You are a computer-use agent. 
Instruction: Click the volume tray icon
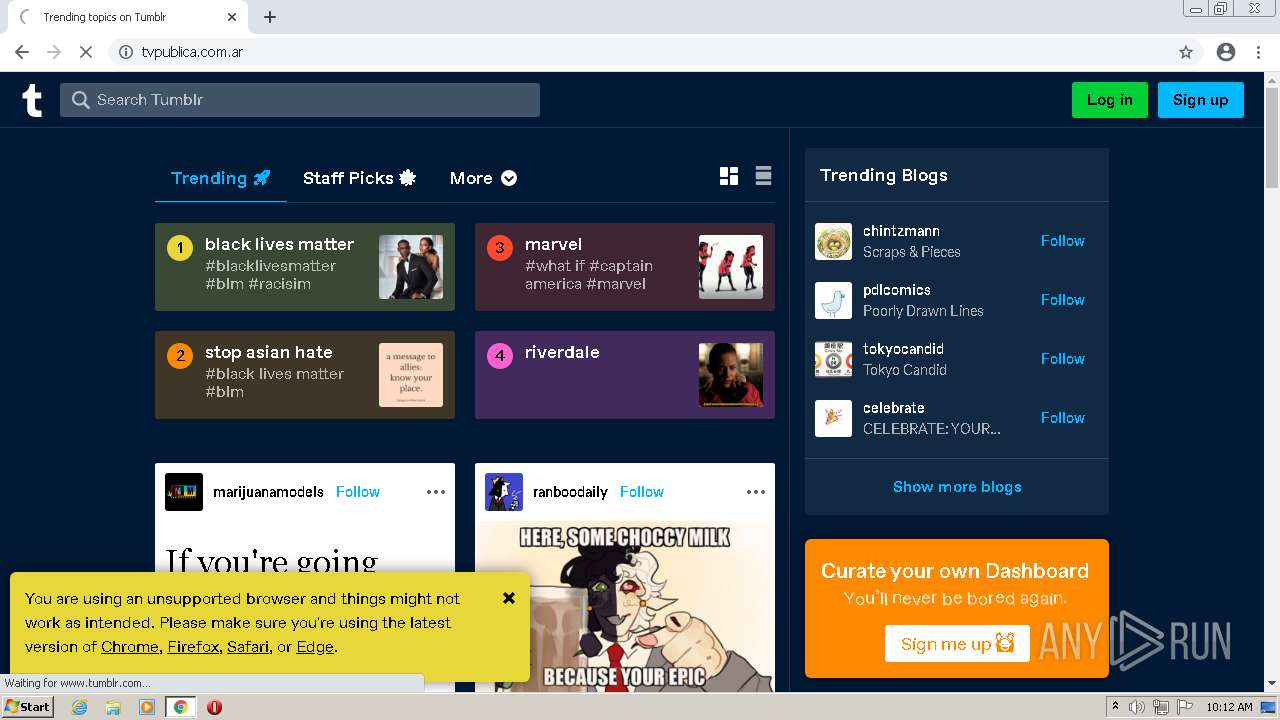[x=1137, y=707]
